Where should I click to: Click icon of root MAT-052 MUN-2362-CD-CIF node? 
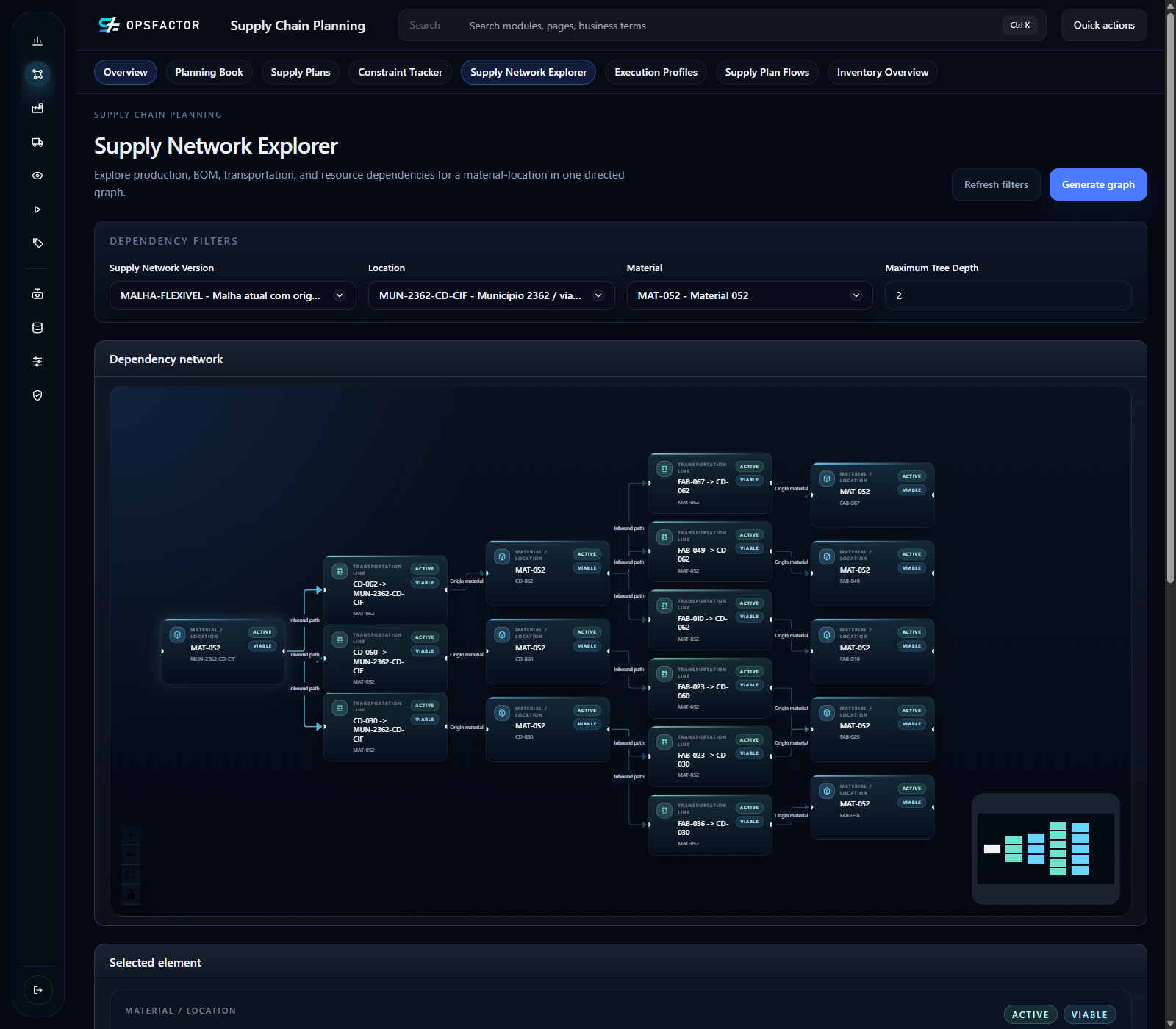[177, 634]
